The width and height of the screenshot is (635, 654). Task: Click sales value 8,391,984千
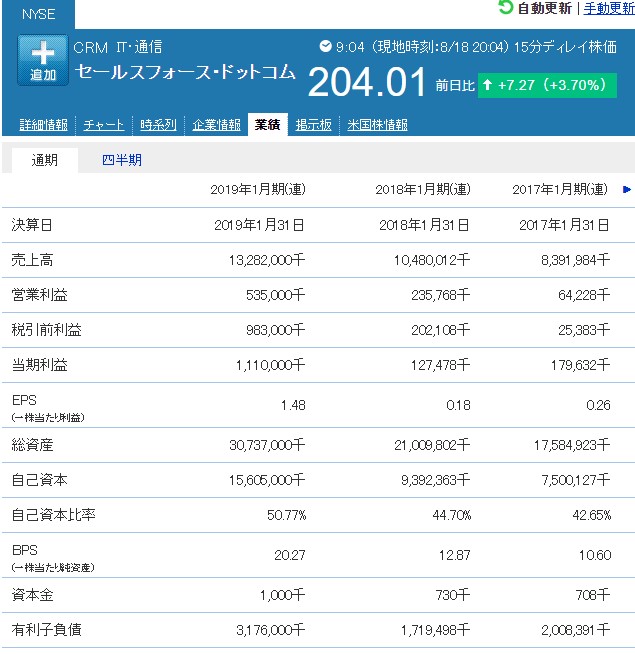575,260
